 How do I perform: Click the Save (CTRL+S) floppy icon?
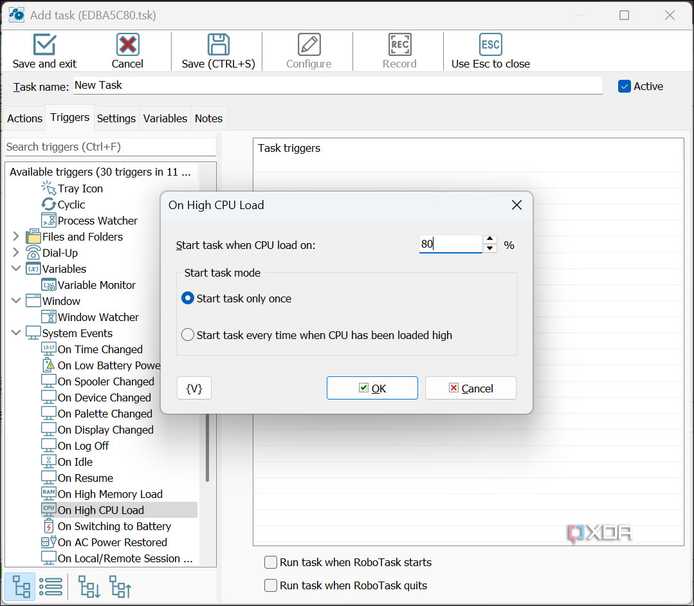pyautogui.click(x=219, y=44)
